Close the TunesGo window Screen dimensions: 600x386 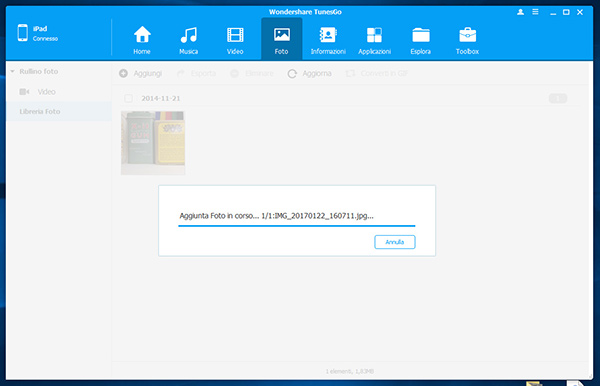580,12
